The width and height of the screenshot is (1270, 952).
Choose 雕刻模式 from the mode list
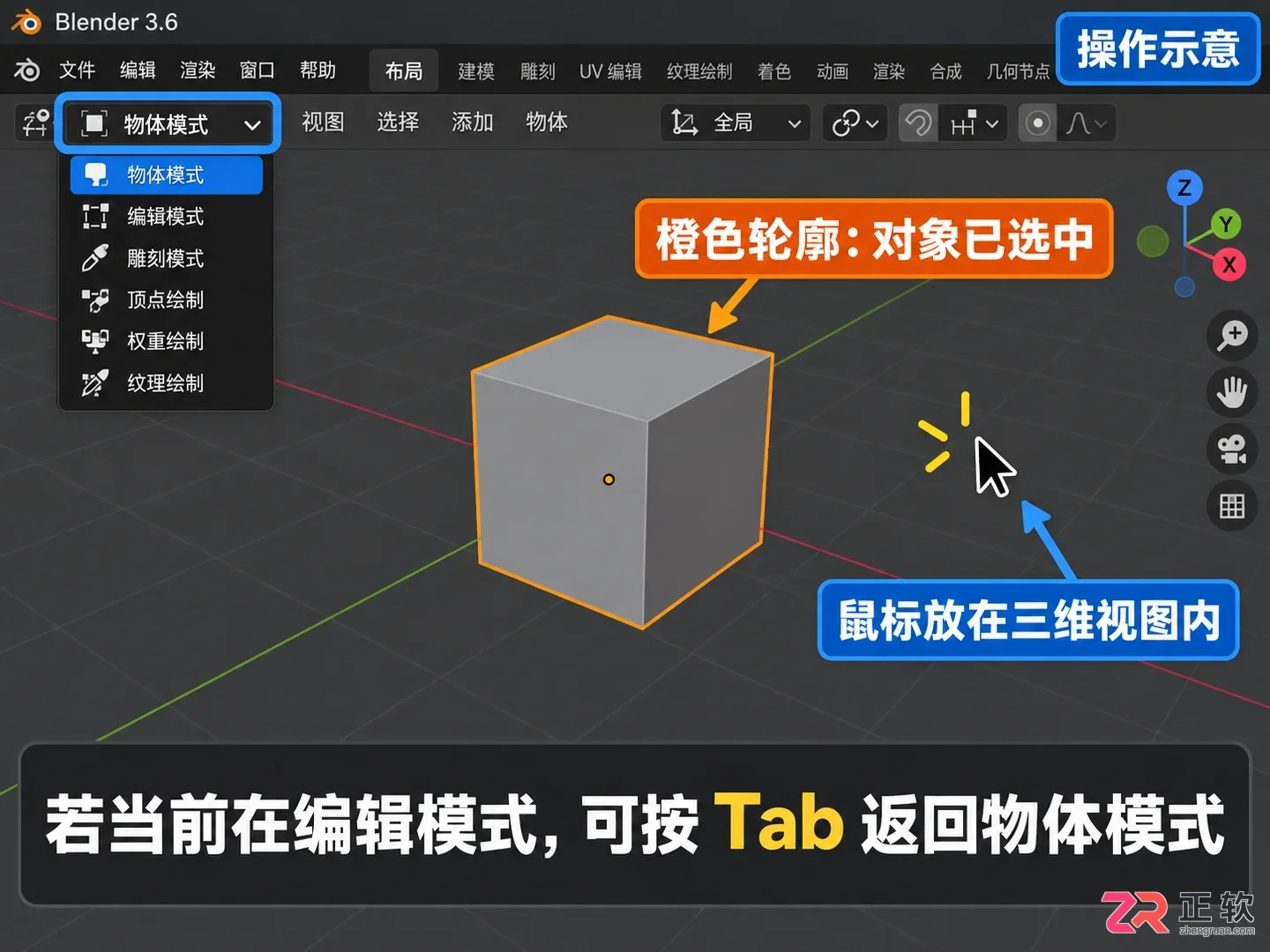click(167, 258)
